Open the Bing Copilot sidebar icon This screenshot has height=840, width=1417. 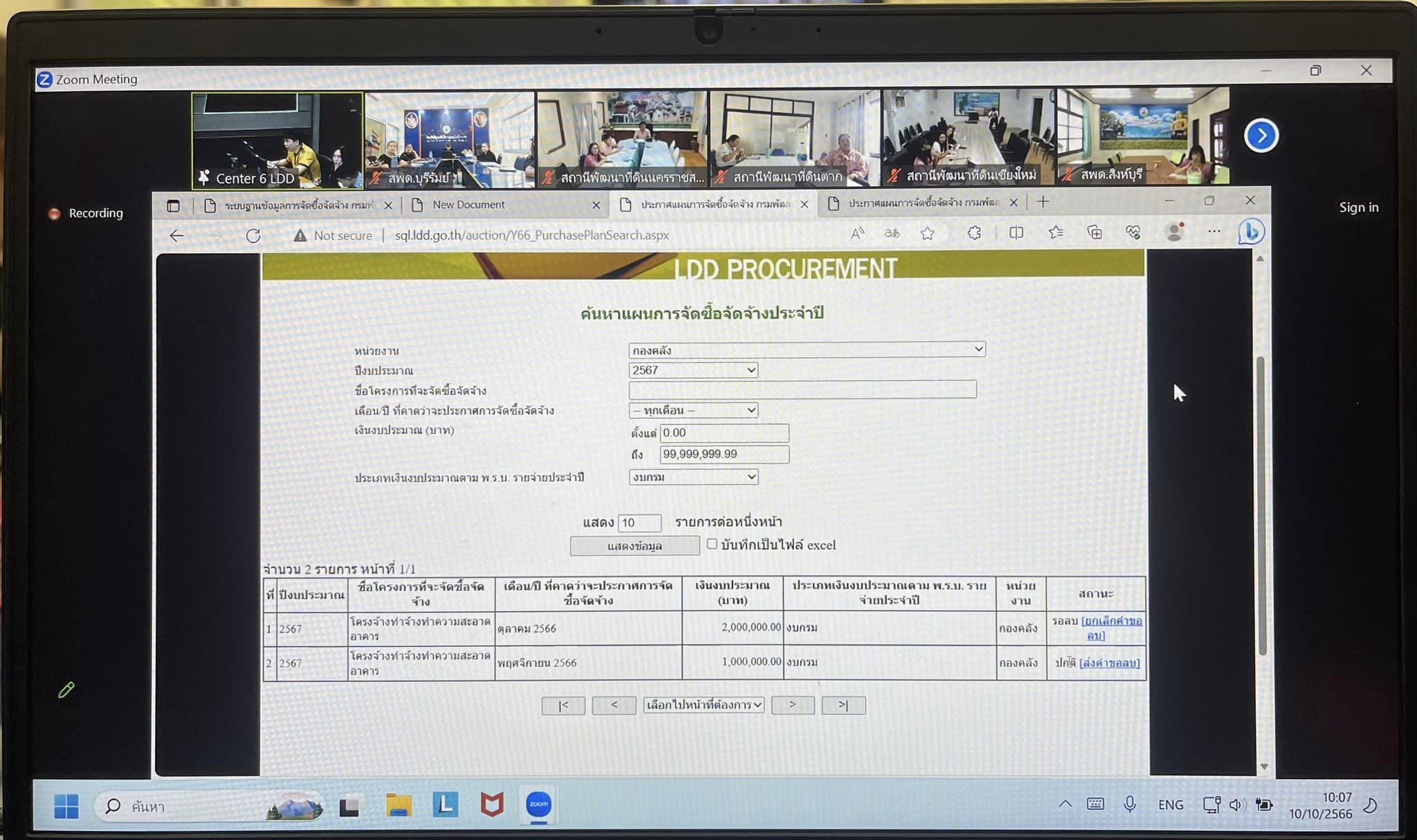point(1251,232)
